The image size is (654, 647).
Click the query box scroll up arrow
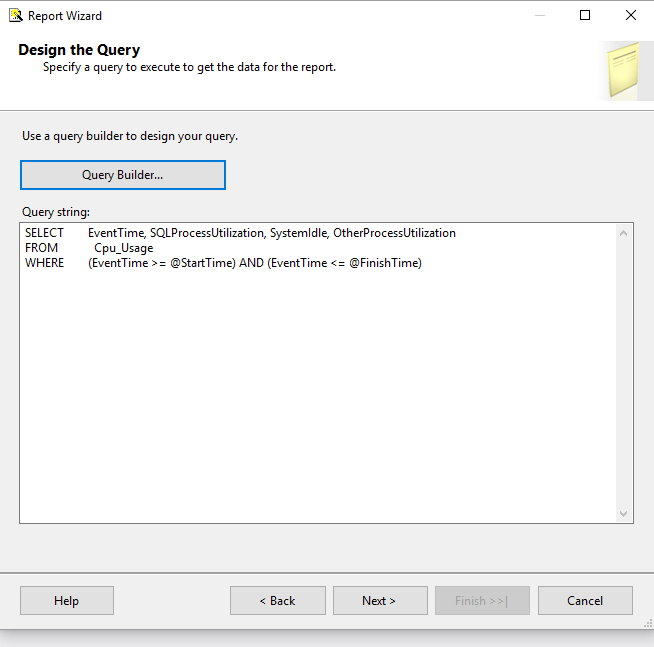623,234
